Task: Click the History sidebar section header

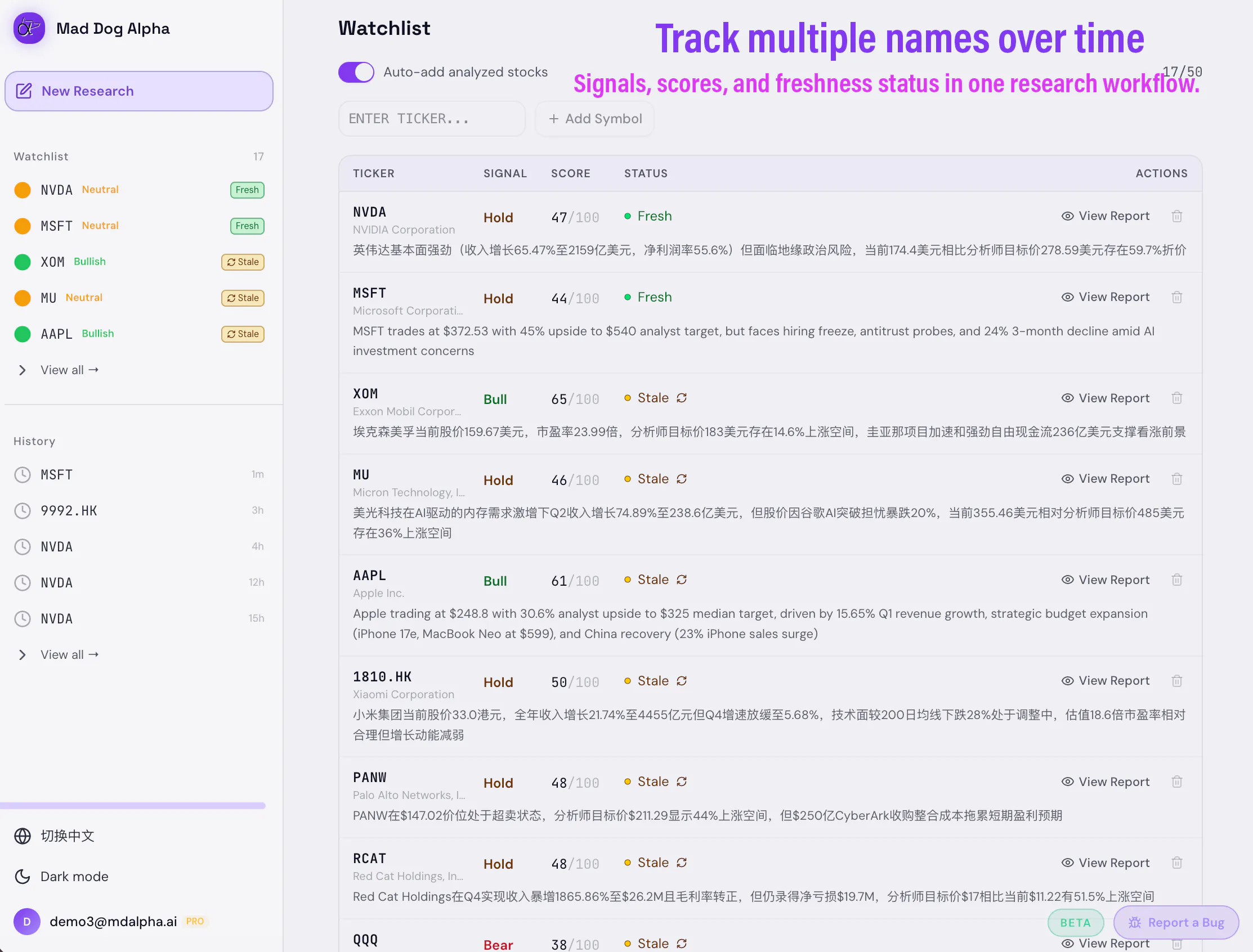Action: [34, 442]
